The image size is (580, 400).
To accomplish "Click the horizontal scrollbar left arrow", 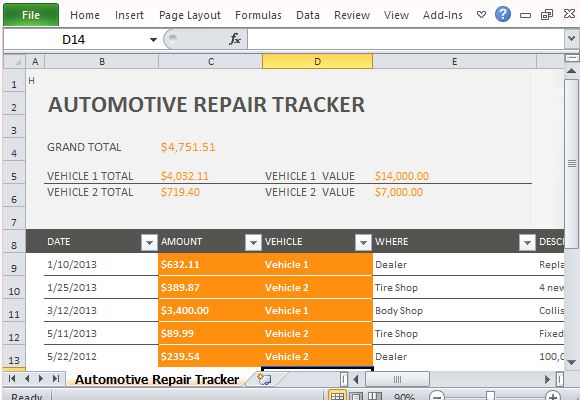I will pyautogui.click(x=356, y=379).
